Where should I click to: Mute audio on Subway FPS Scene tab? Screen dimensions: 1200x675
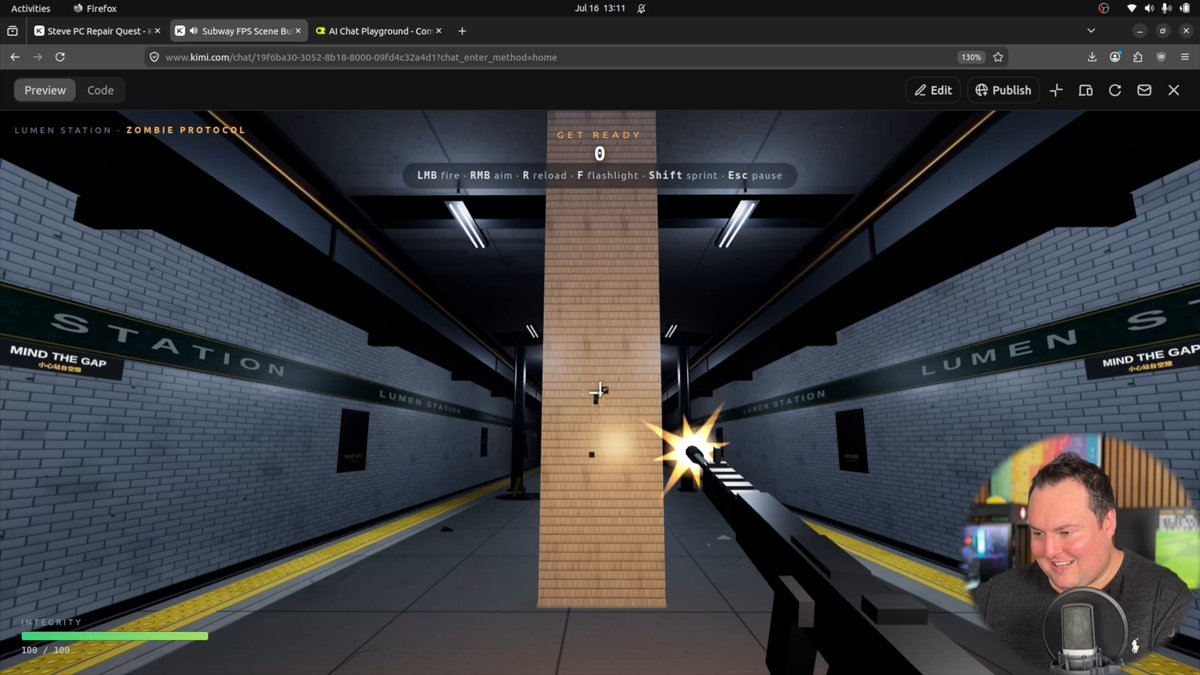pos(193,31)
